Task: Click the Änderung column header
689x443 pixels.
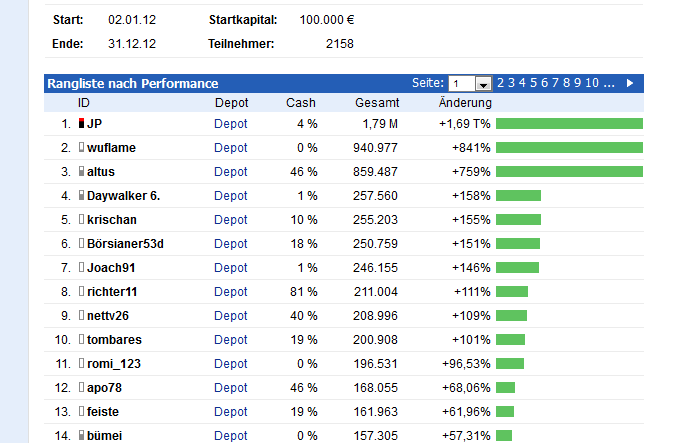Action: pos(465,103)
